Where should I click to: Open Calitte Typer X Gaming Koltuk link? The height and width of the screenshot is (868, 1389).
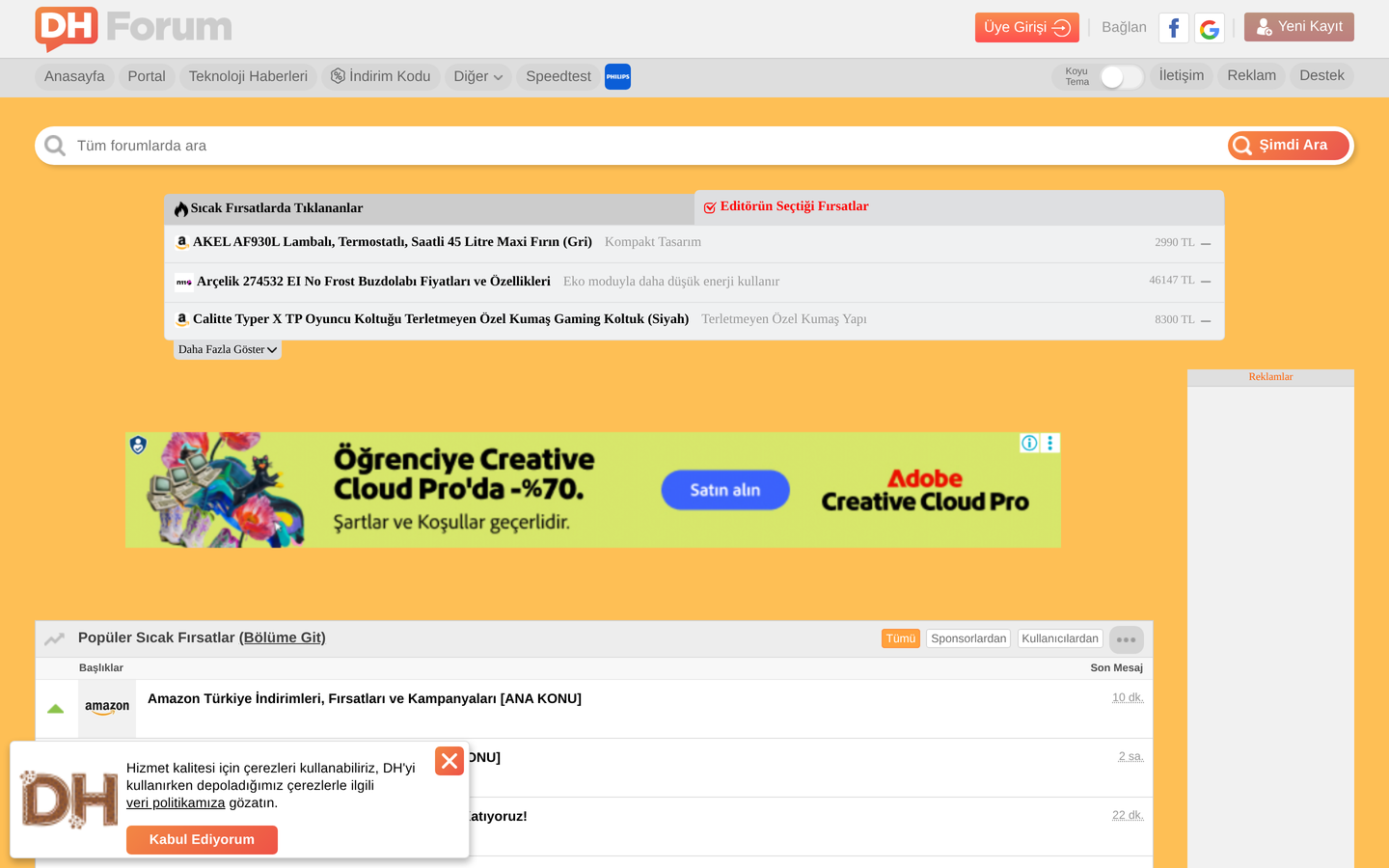[441, 319]
